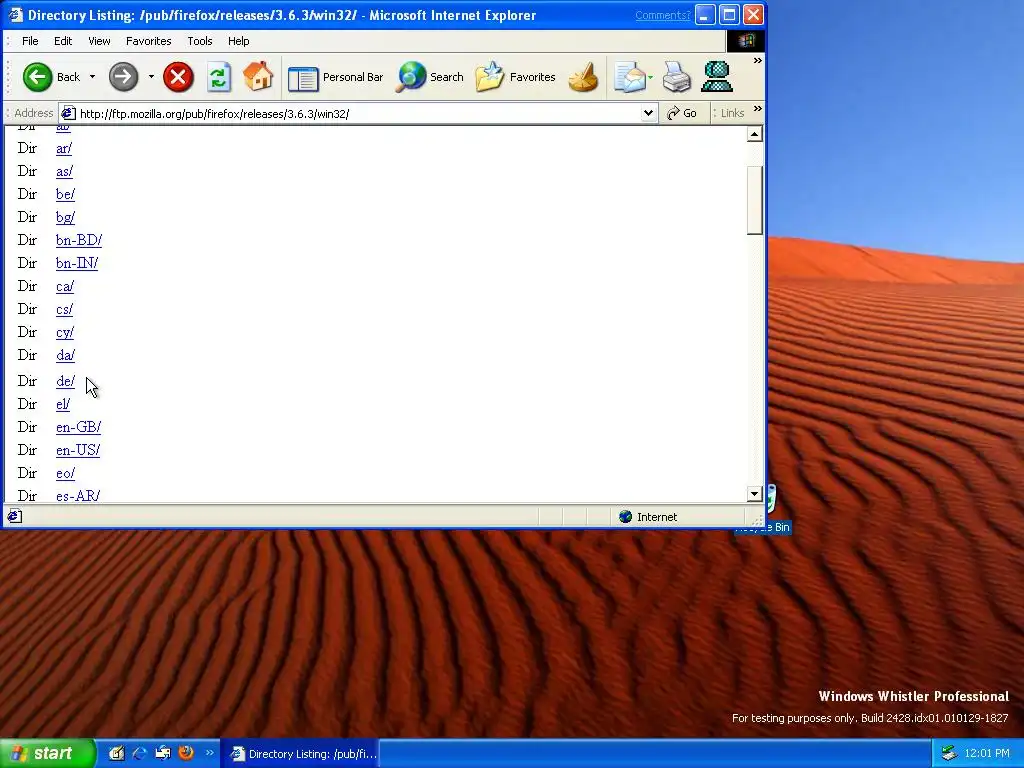The width and height of the screenshot is (1024, 768).
Task: Go back with the green Back arrow
Action: [x=38, y=77]
